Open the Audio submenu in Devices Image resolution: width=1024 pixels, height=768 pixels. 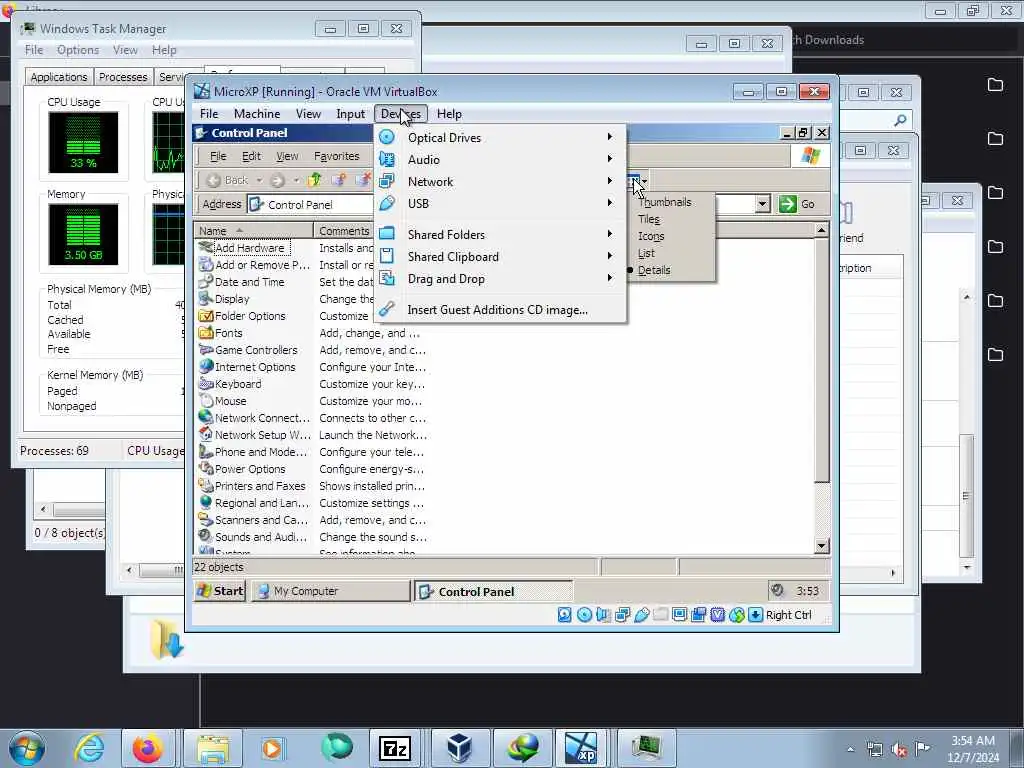point(500,159)
